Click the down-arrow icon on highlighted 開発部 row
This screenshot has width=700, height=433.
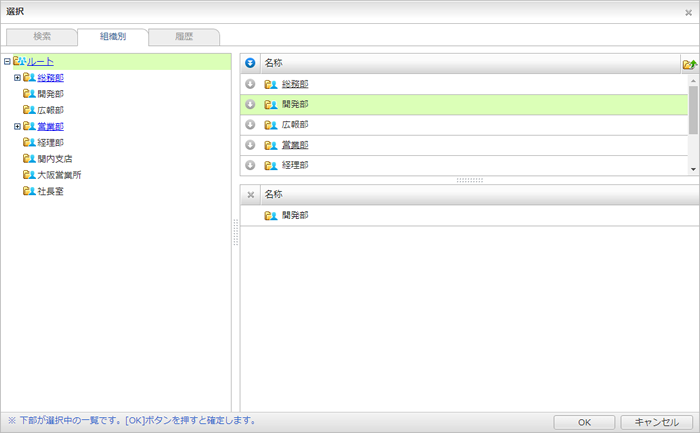(250, 104)
